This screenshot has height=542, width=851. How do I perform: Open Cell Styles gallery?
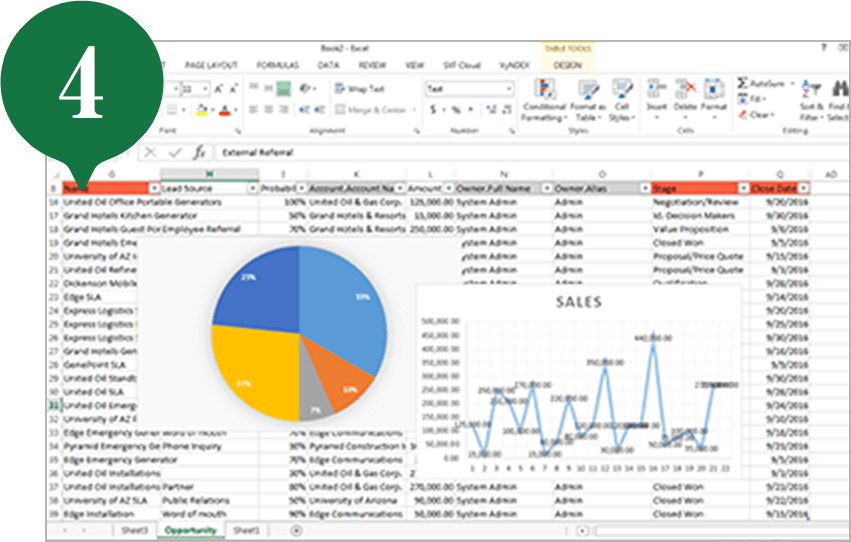(x=621, y=100)
